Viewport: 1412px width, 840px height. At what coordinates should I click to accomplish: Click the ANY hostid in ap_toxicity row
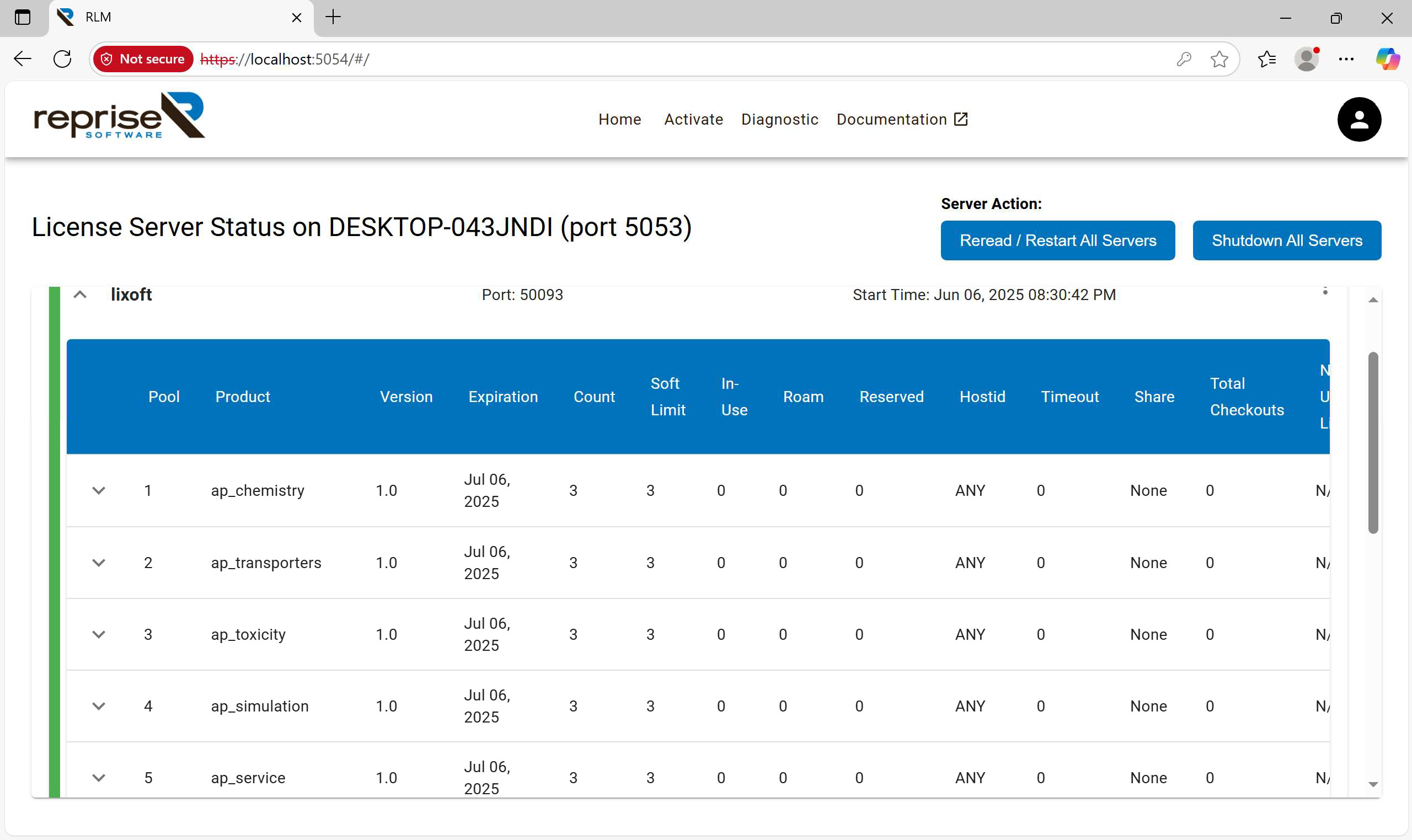[970, 634]
